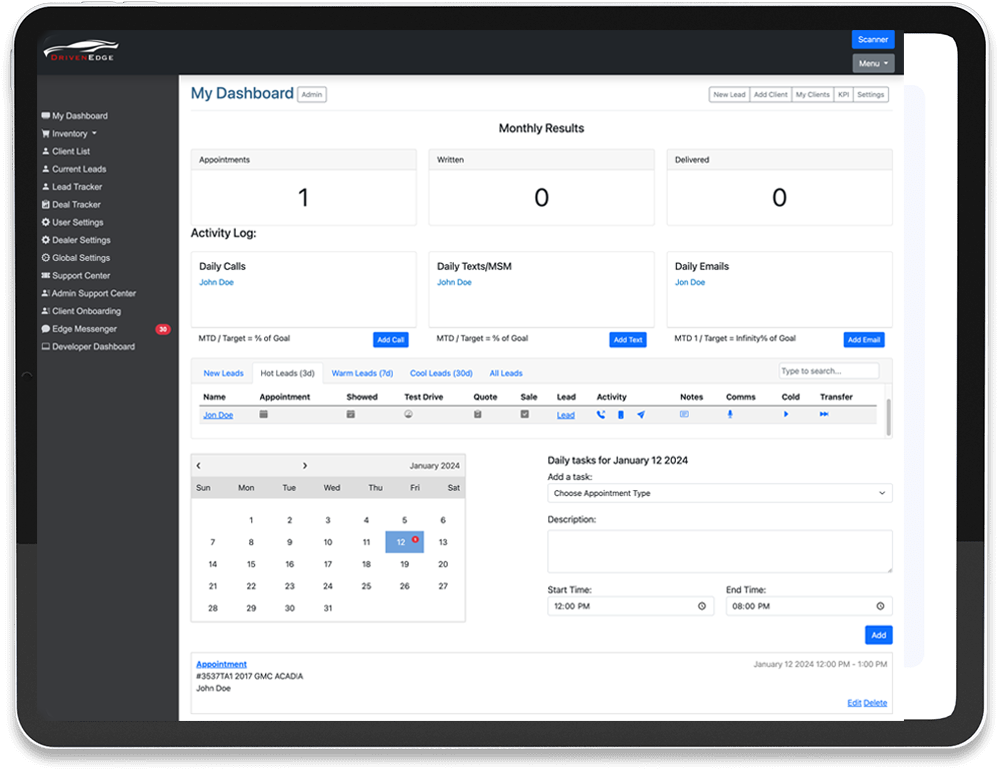
Task: Click the paper plane send icon in Activity
Action: [641, 414]
